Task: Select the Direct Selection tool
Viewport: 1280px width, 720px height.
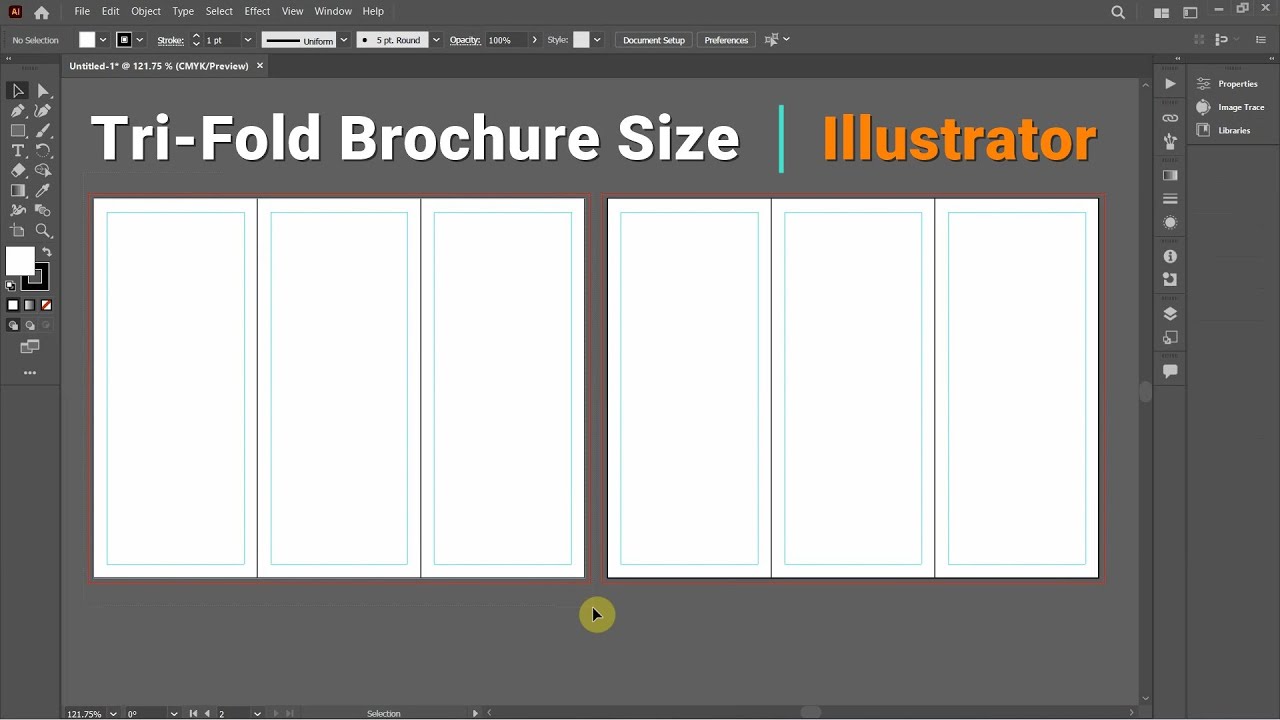Action: [x=43, y=91]
